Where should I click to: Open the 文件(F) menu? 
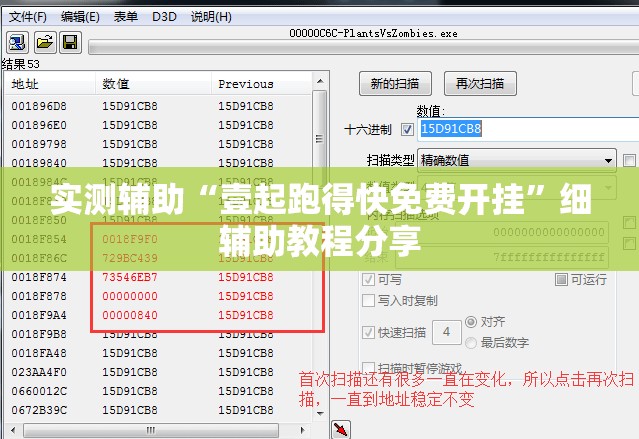28,17
